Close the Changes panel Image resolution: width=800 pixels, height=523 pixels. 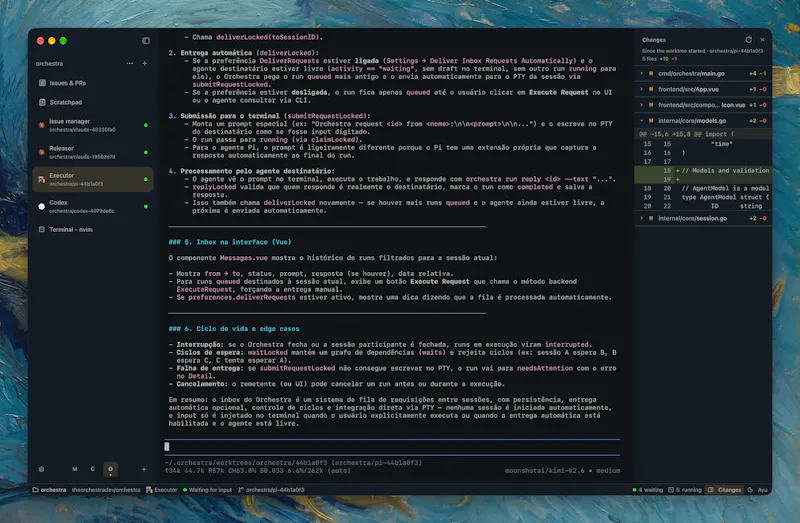pyautogui.click(x=763, y=40)
